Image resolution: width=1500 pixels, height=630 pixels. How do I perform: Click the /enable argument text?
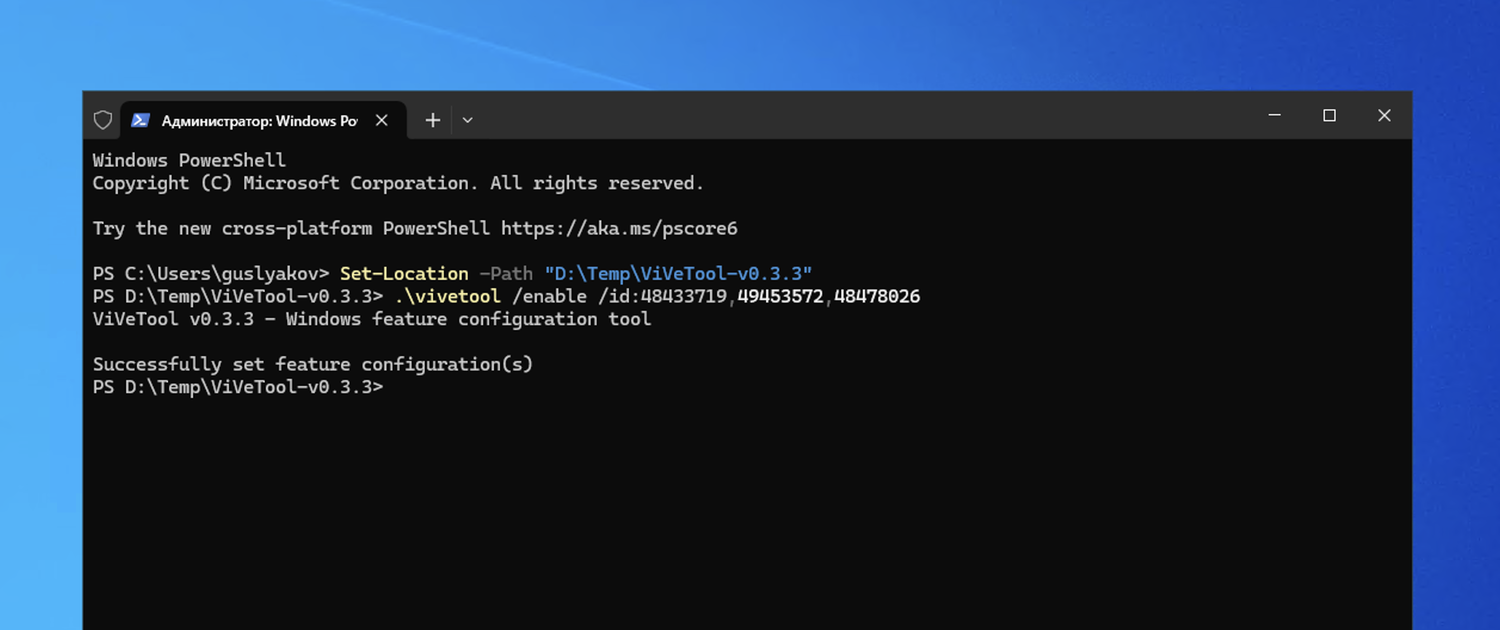tap(549, 296)
